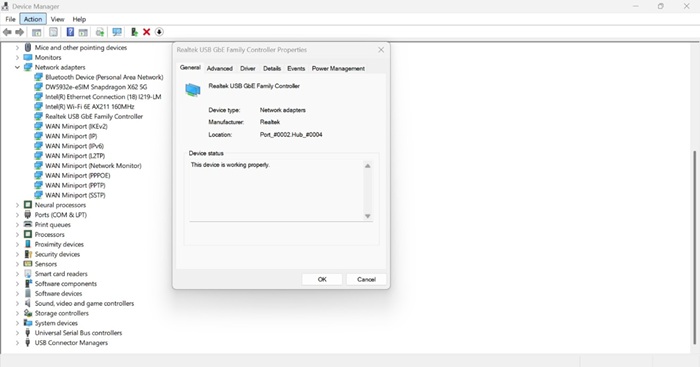Select WAN Miniport (SSTP)
The width and height of the screenshot is (700, 367).
(75, 195)
